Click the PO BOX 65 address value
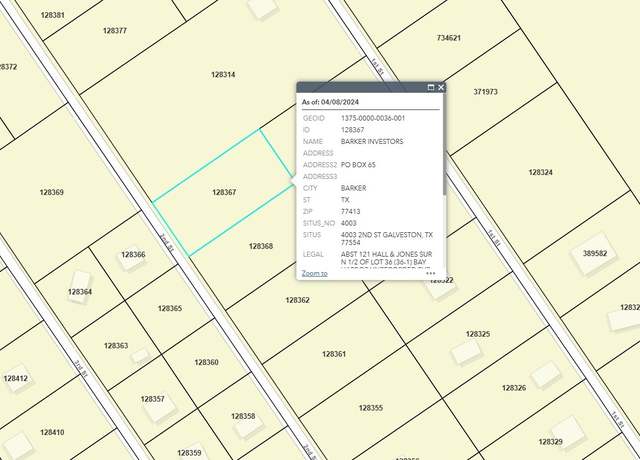Image resolution: width=640 pixels, height=460 pixels. pos(358,165)
